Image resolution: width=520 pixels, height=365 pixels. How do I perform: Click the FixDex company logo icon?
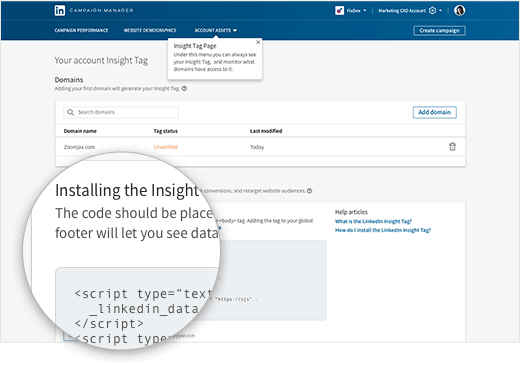pos(339,11)
